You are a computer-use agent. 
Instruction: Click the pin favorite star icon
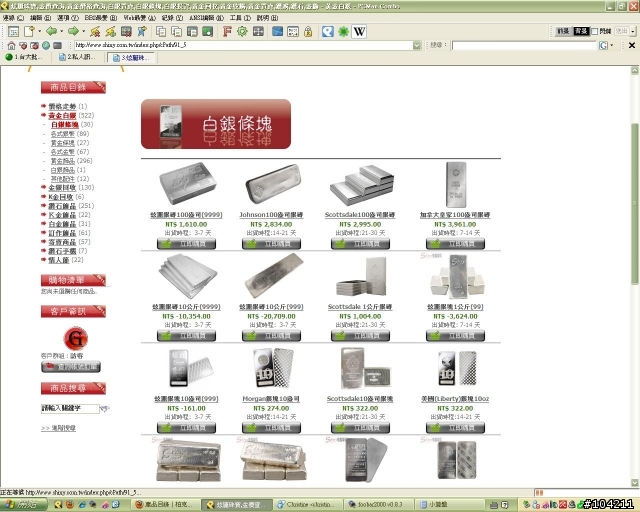(142, 31)
